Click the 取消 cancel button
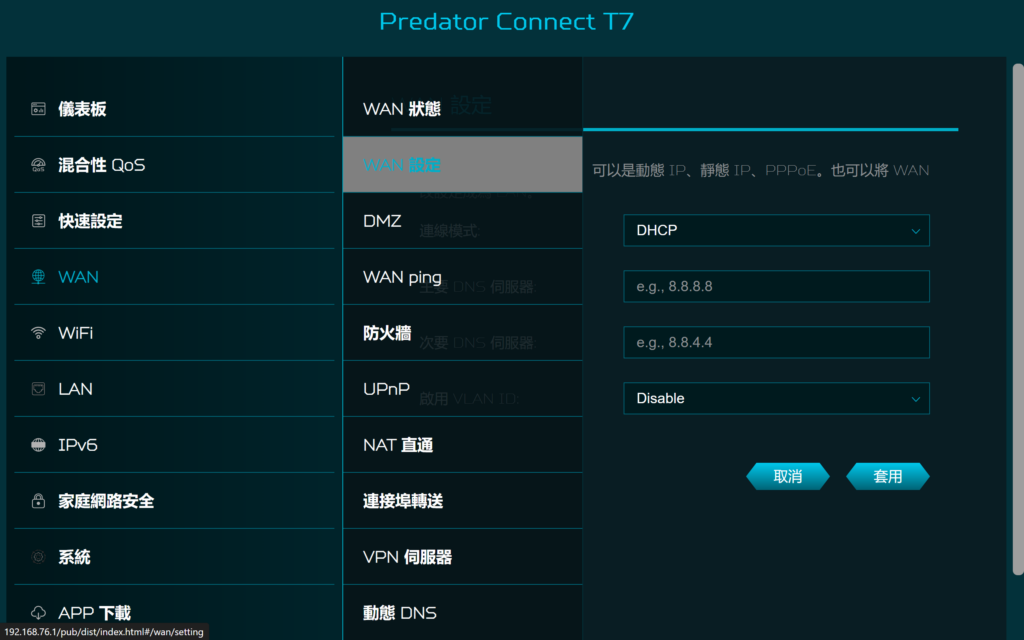Image resolution: width=1024 pixels, height=640 pixels. click(x=788, y=476)
